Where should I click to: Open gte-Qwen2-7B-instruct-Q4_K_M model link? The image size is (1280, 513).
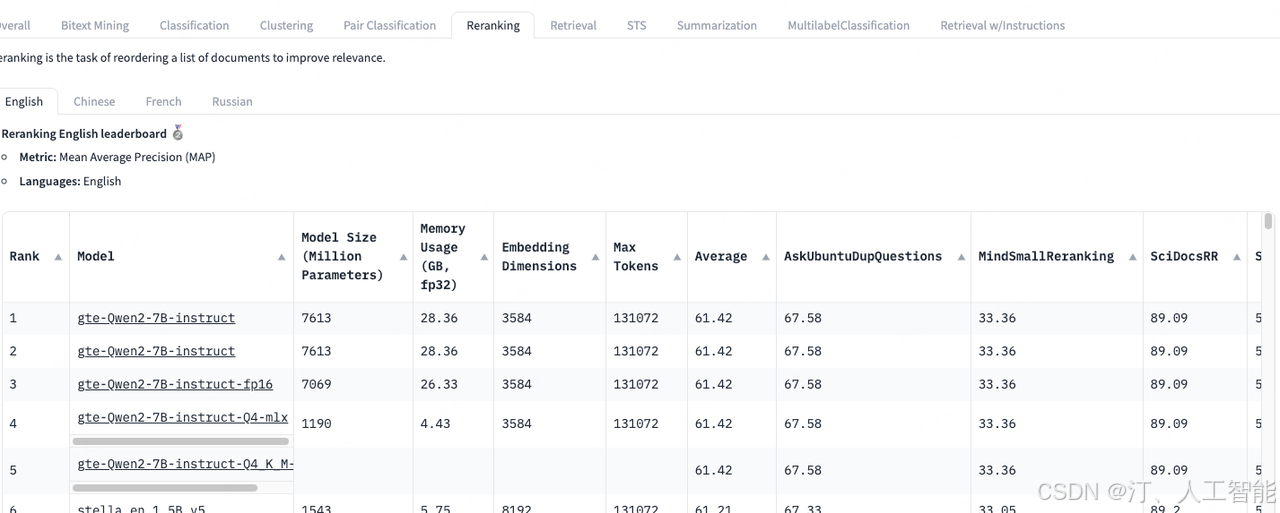[x=185, y=464]
